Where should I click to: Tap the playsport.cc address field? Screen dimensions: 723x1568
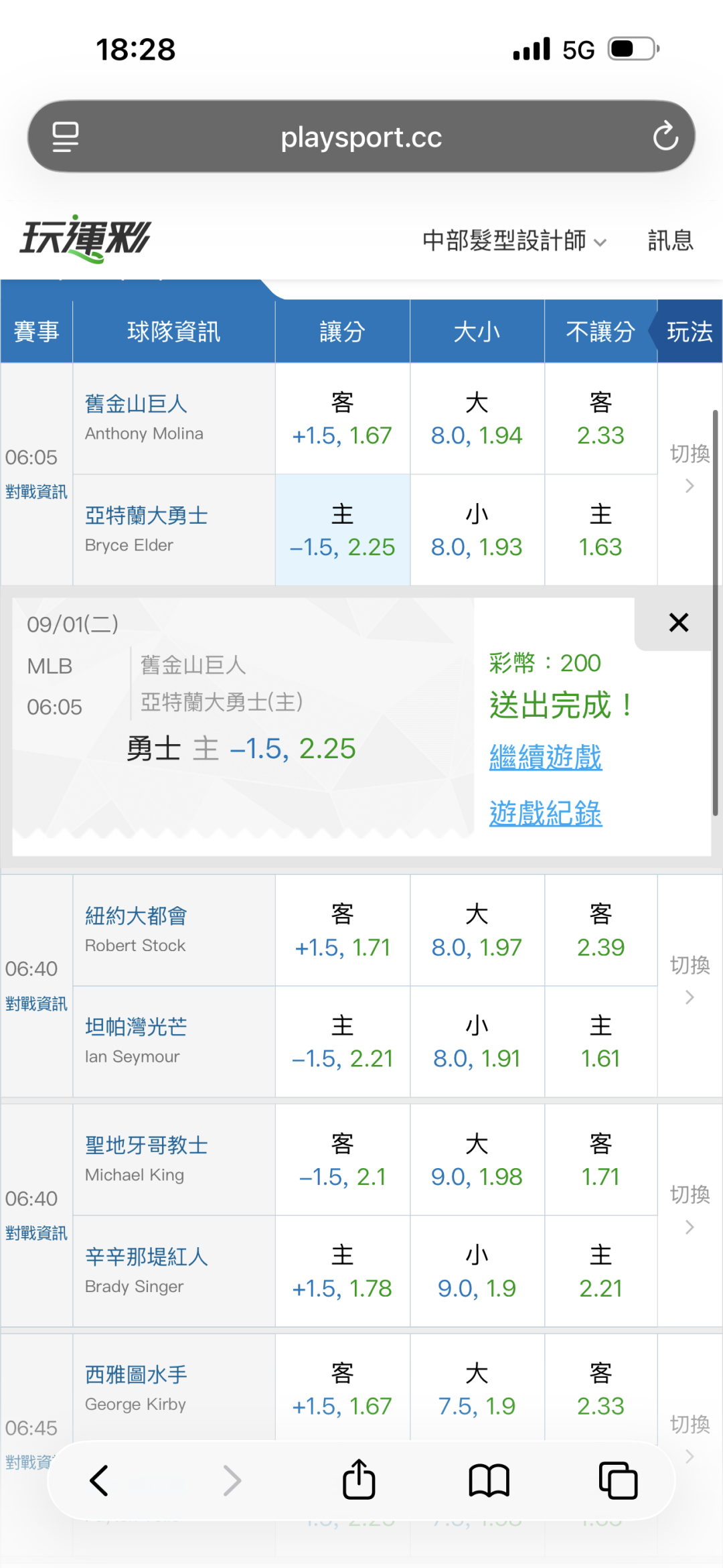click(x=361, y=137)
